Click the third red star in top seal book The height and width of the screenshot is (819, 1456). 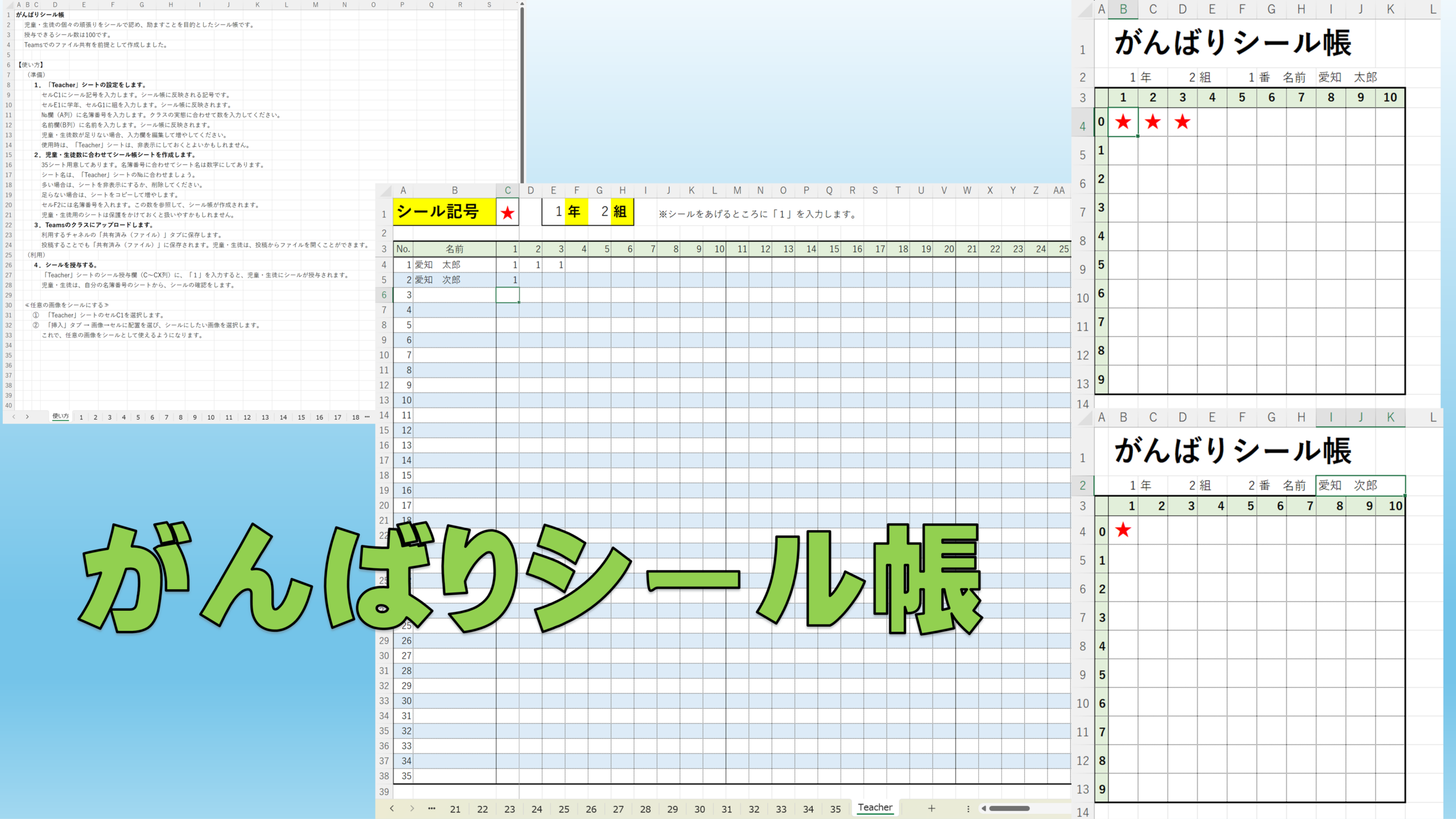[1182, 122]
